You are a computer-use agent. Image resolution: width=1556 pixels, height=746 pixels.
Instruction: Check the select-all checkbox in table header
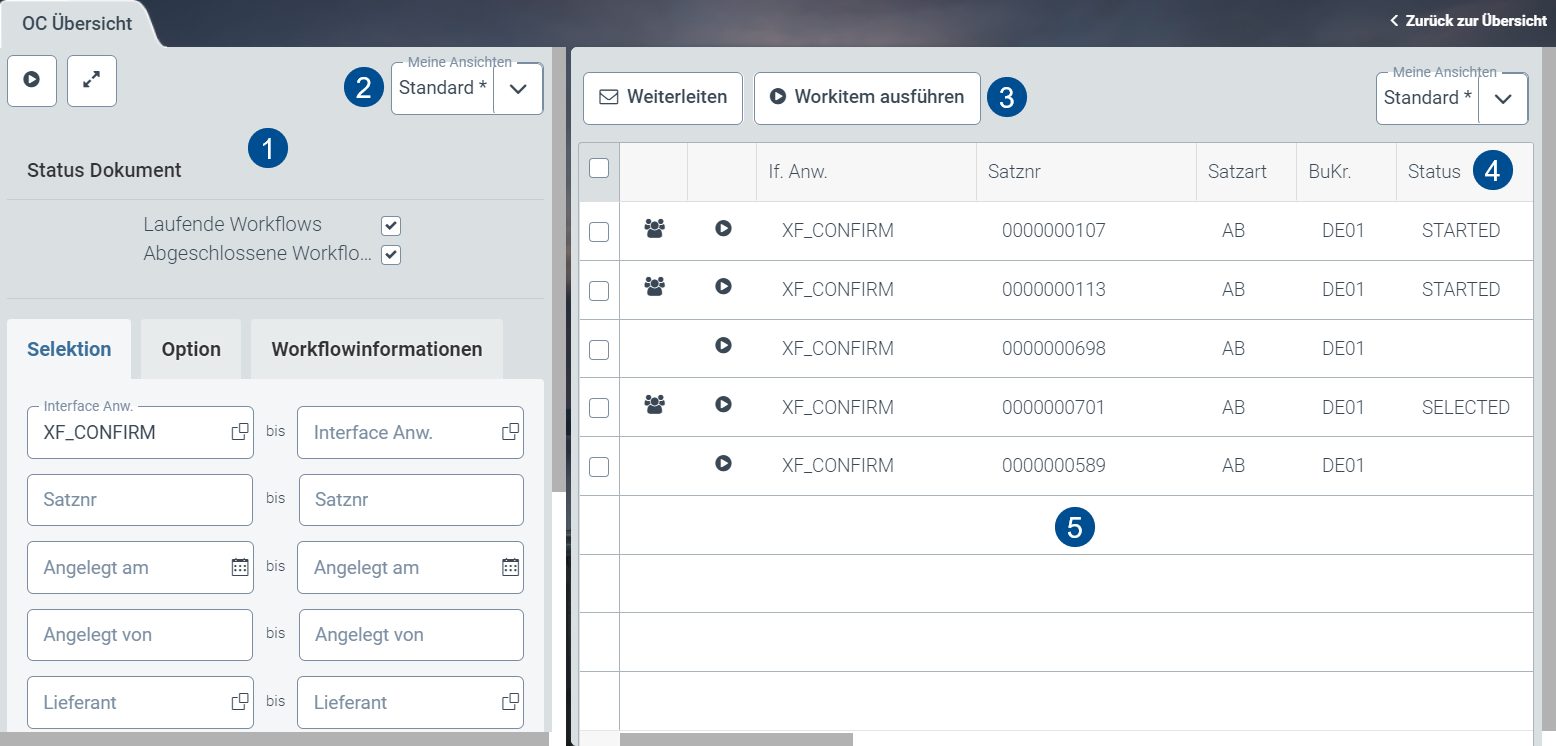pyautogui.click(x=599, y=169)
